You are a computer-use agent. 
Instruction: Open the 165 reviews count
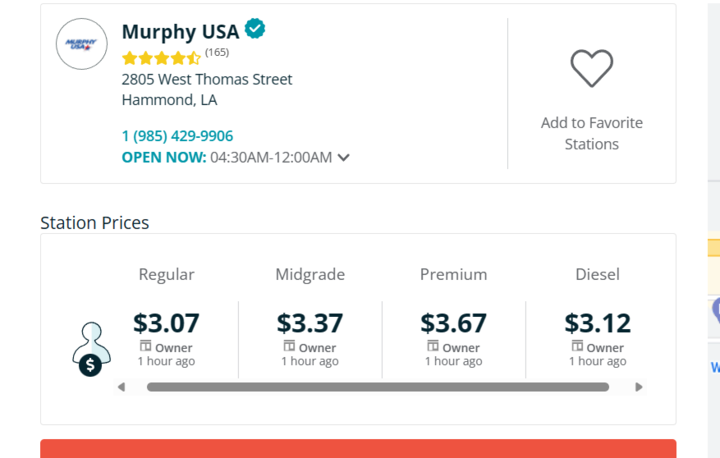(217, 52)
